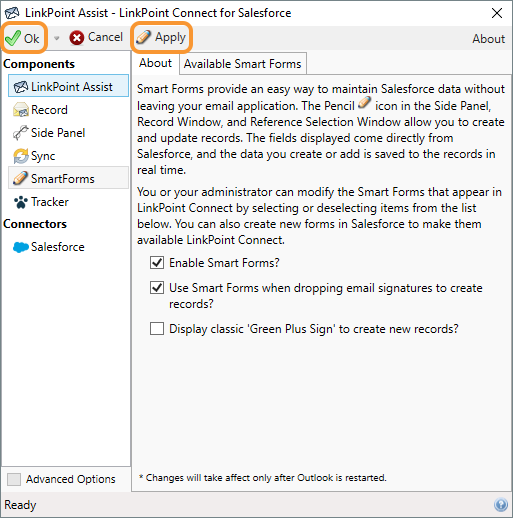
Task: Click the Components heading
Action: coord(39,64)
